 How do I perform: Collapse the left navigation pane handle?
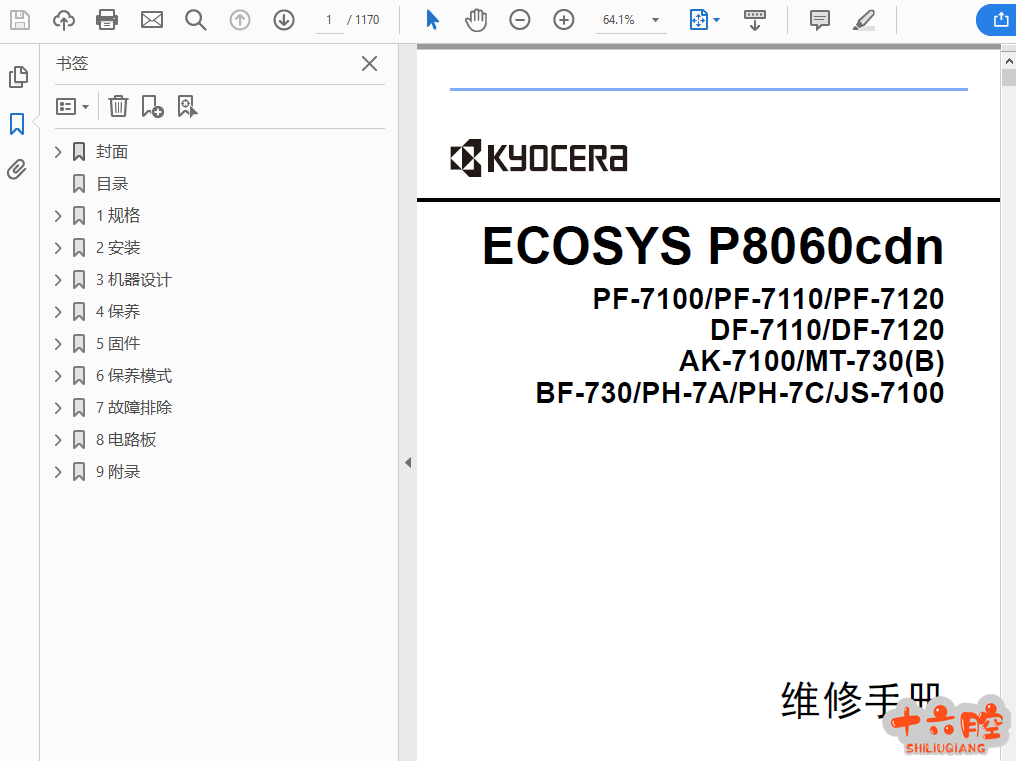tap(408, 462)
